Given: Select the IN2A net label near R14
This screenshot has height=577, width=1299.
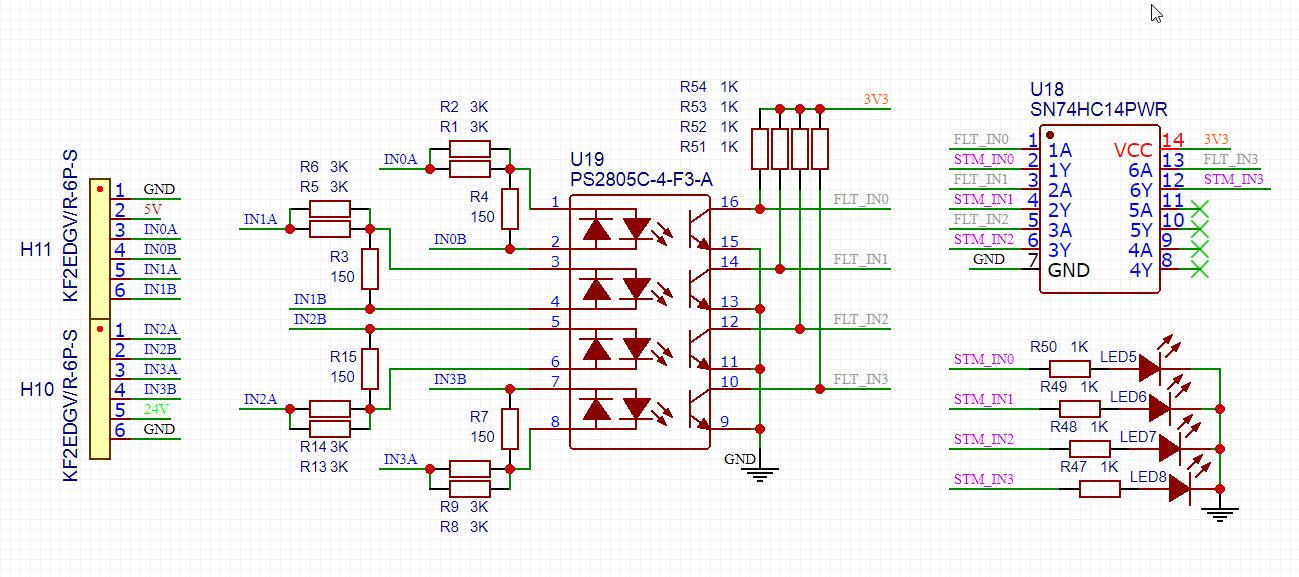Looking at the screenshot, I should click(260, 399).
